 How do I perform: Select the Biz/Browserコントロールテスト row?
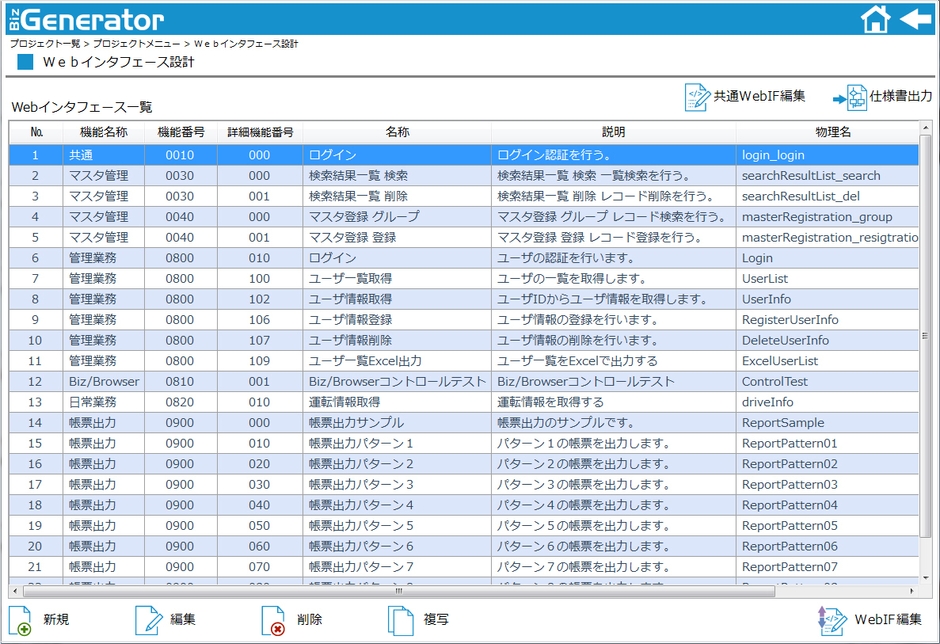coord(400,381)
